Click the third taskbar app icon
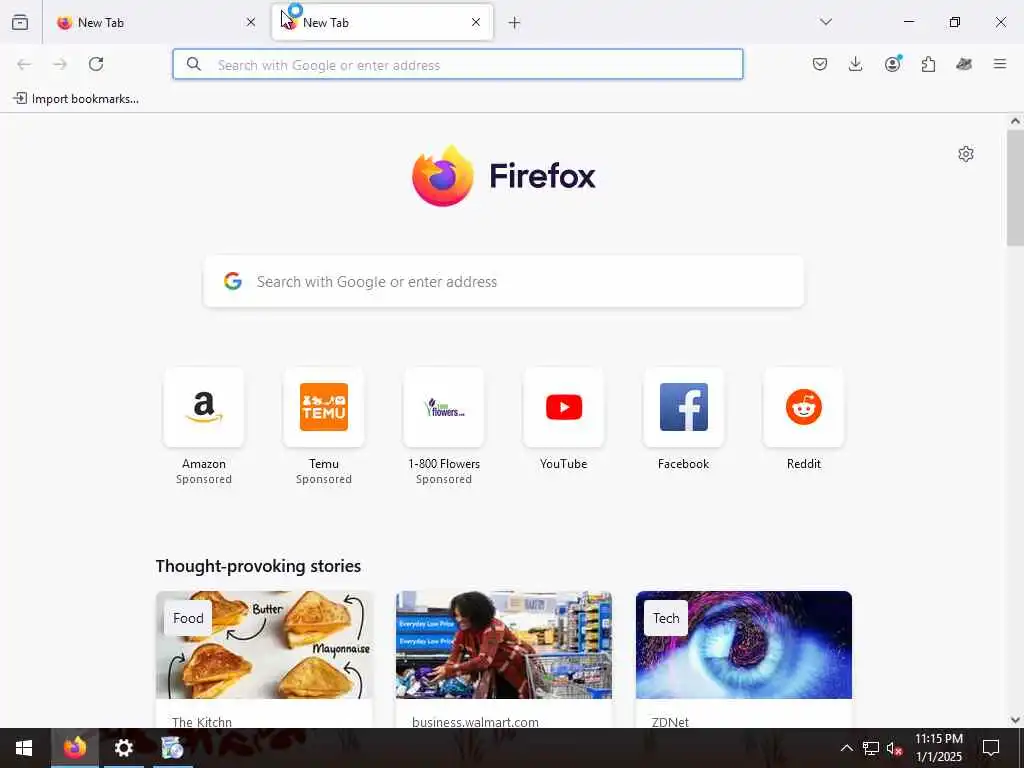Screen dimensions: 1024x768 172,748
